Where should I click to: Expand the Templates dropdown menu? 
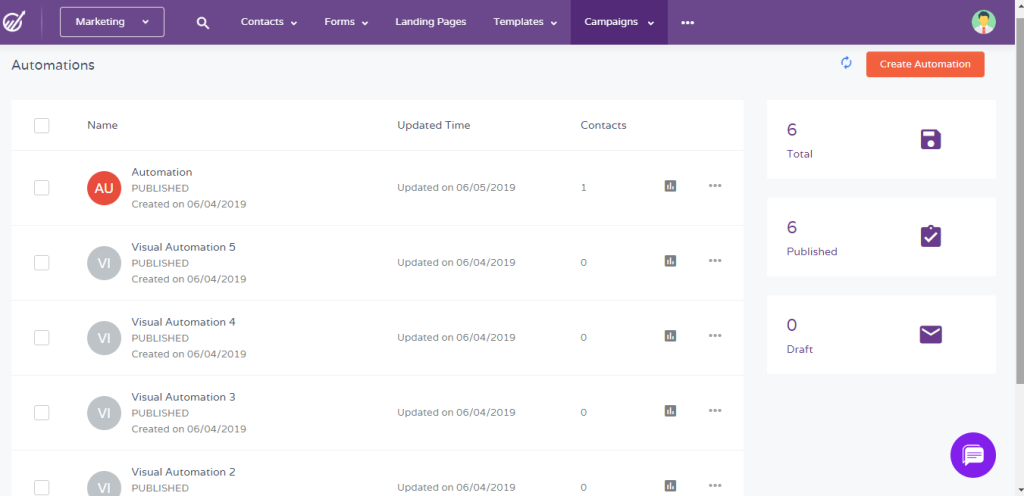coord(525,22)
